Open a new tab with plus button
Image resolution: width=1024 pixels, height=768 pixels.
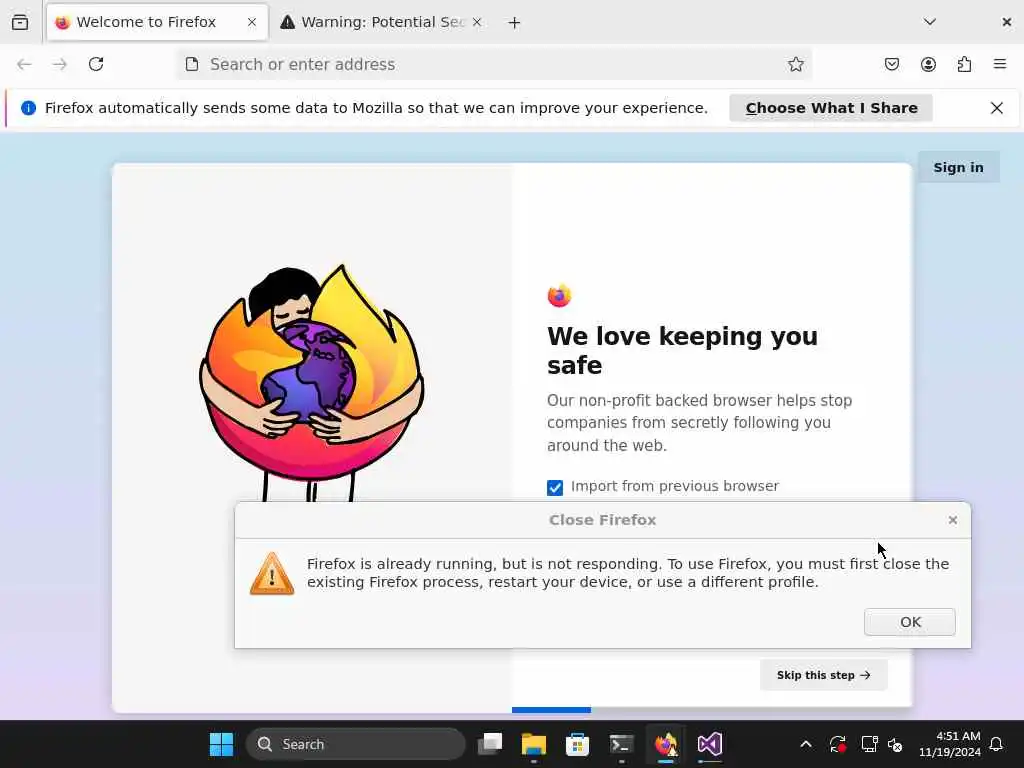[x=515, y=23]
